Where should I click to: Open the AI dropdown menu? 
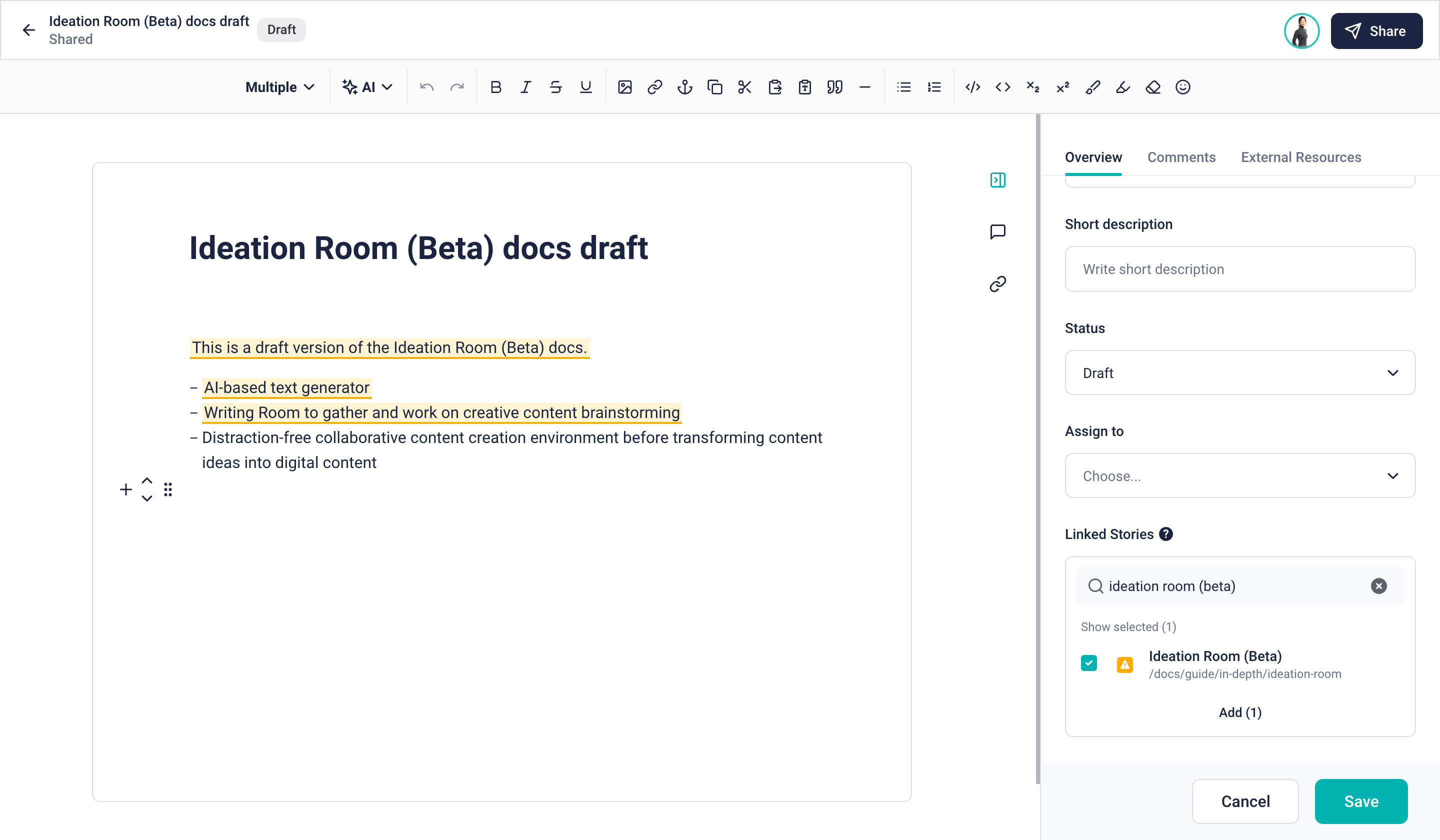pyautogui.click(x=367, y=87)
